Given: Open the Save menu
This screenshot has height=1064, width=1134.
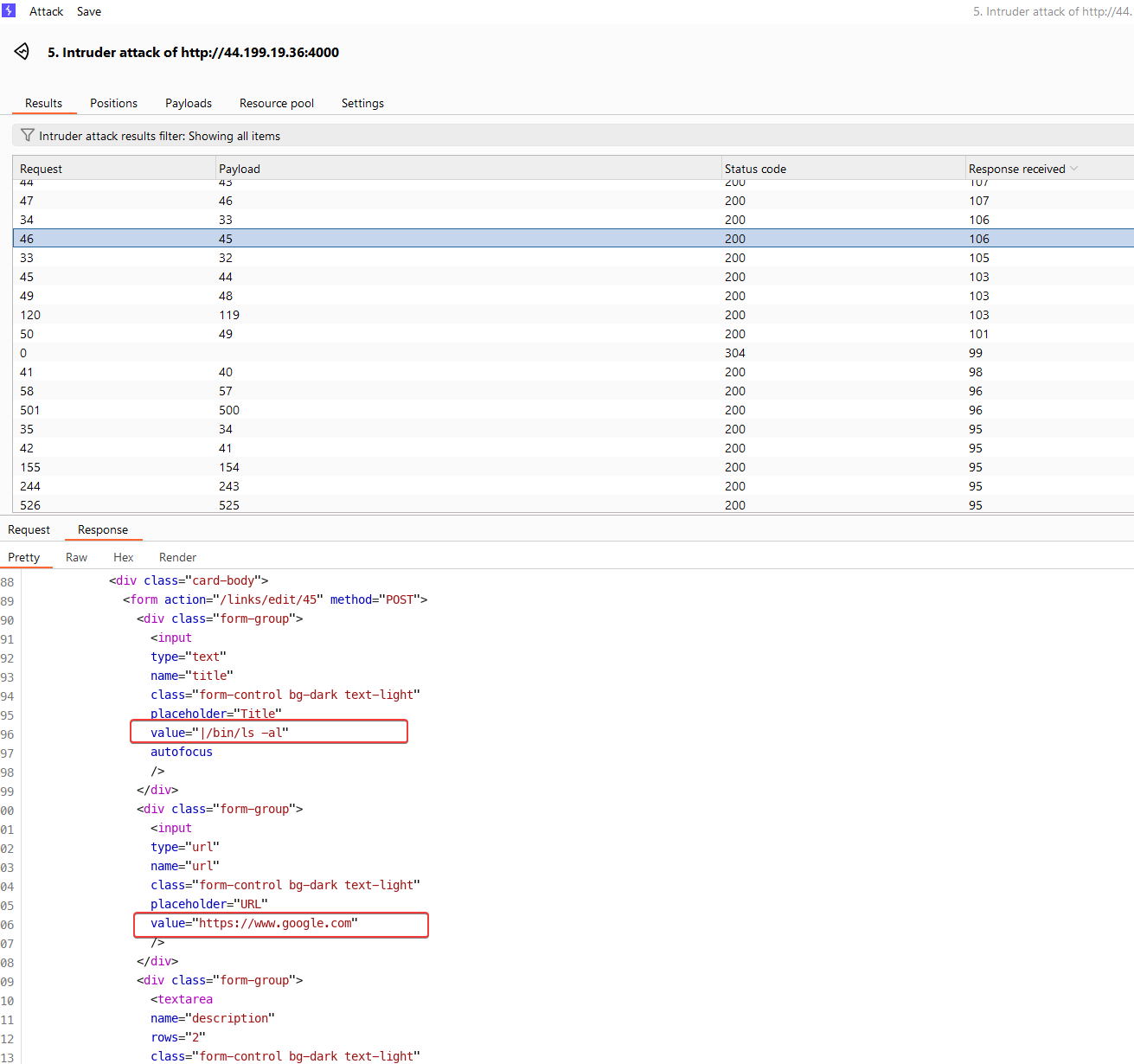Looking at the screenshot, I should pos(89,11).
